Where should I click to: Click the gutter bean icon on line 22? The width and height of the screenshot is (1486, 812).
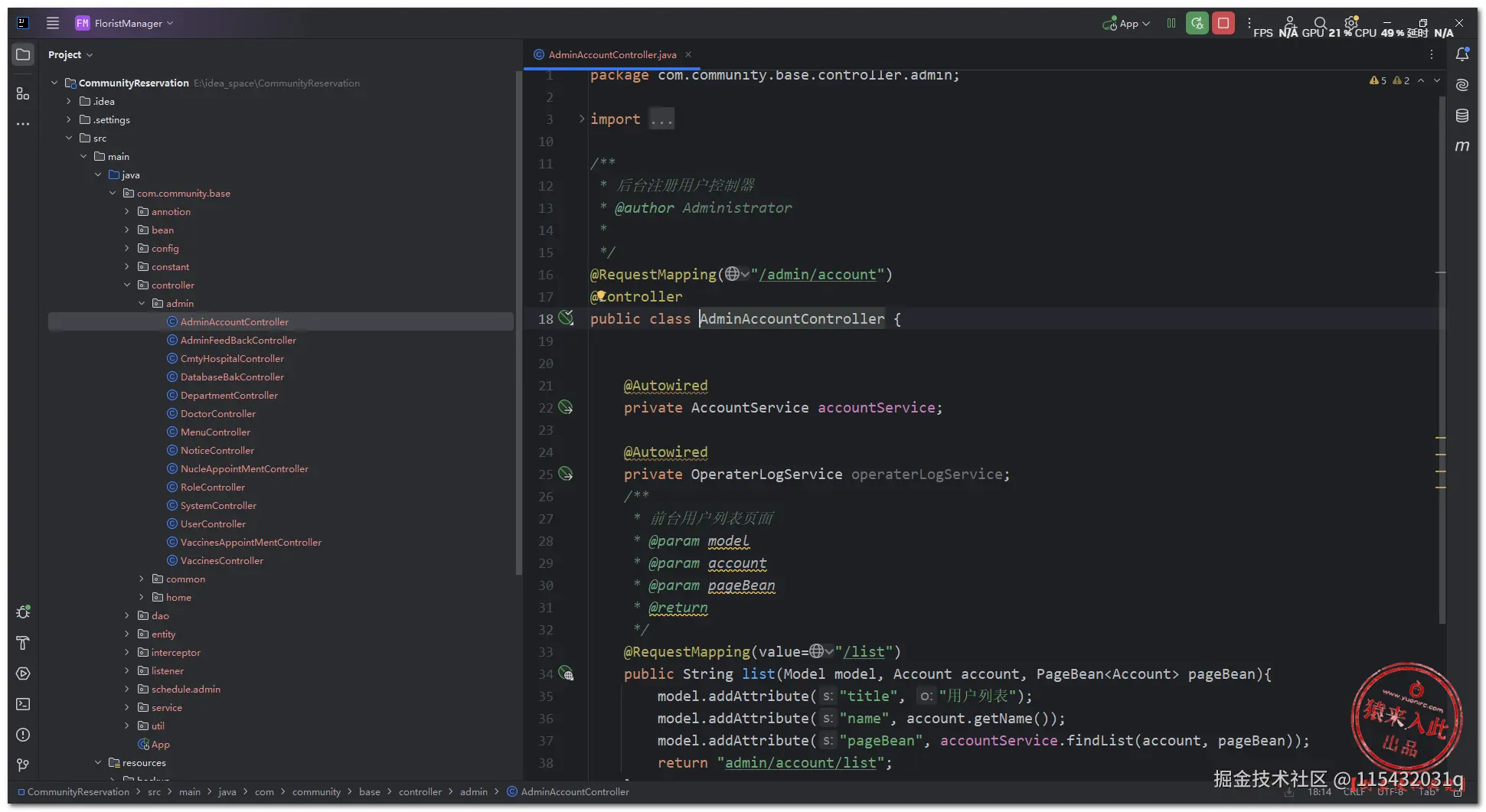pyautogui.click(x=566, y=407)
